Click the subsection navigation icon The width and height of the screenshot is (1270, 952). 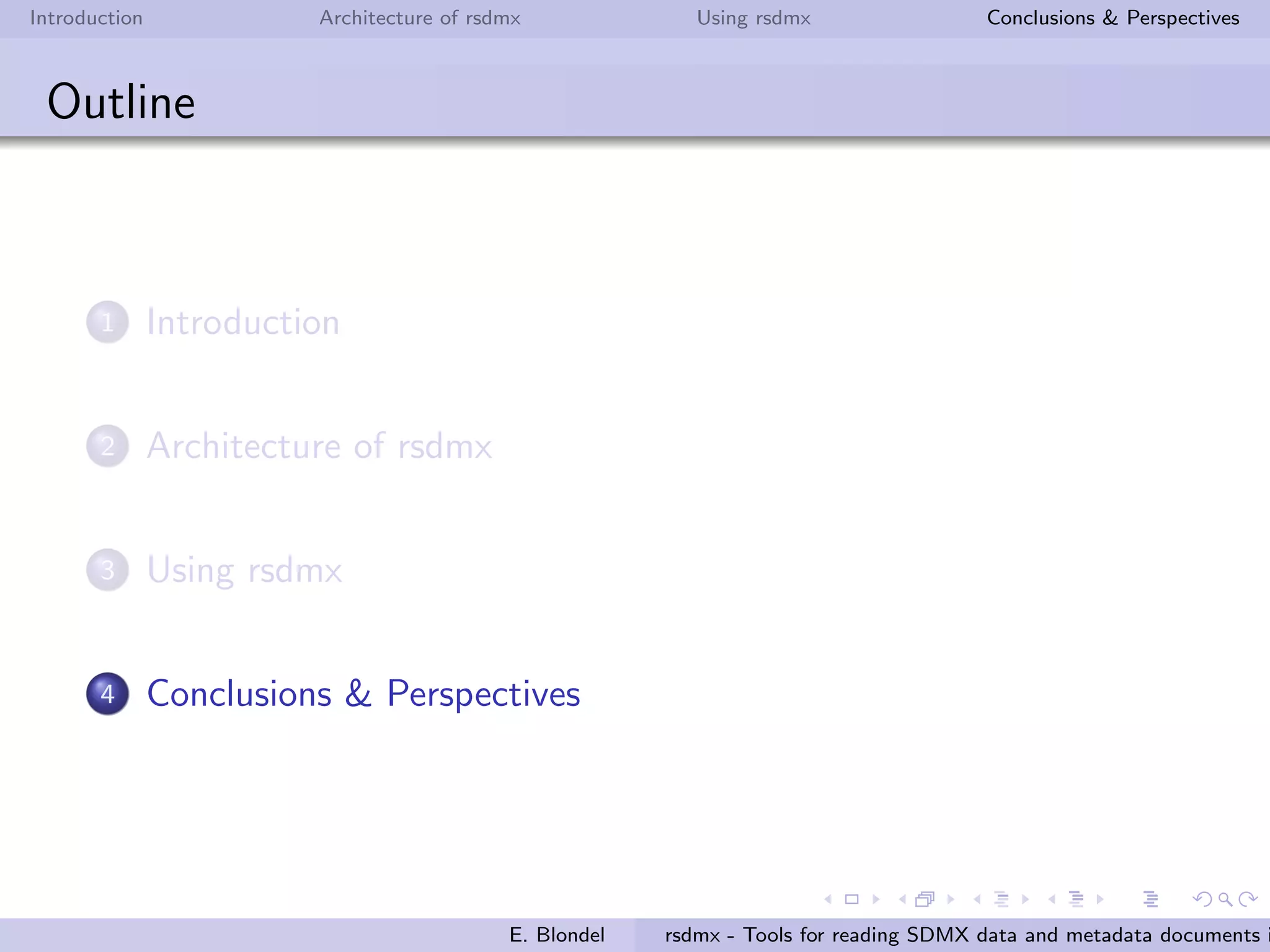click(1001, 899)
